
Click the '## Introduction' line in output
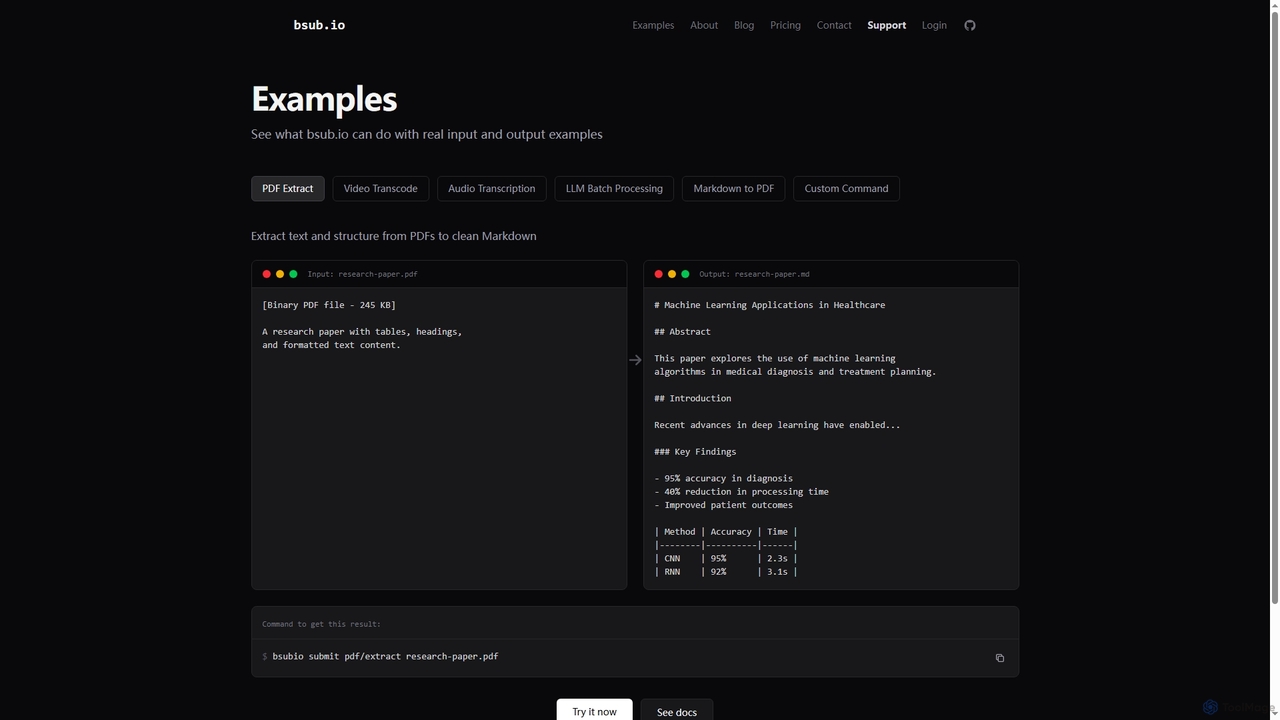coord(693,398)
